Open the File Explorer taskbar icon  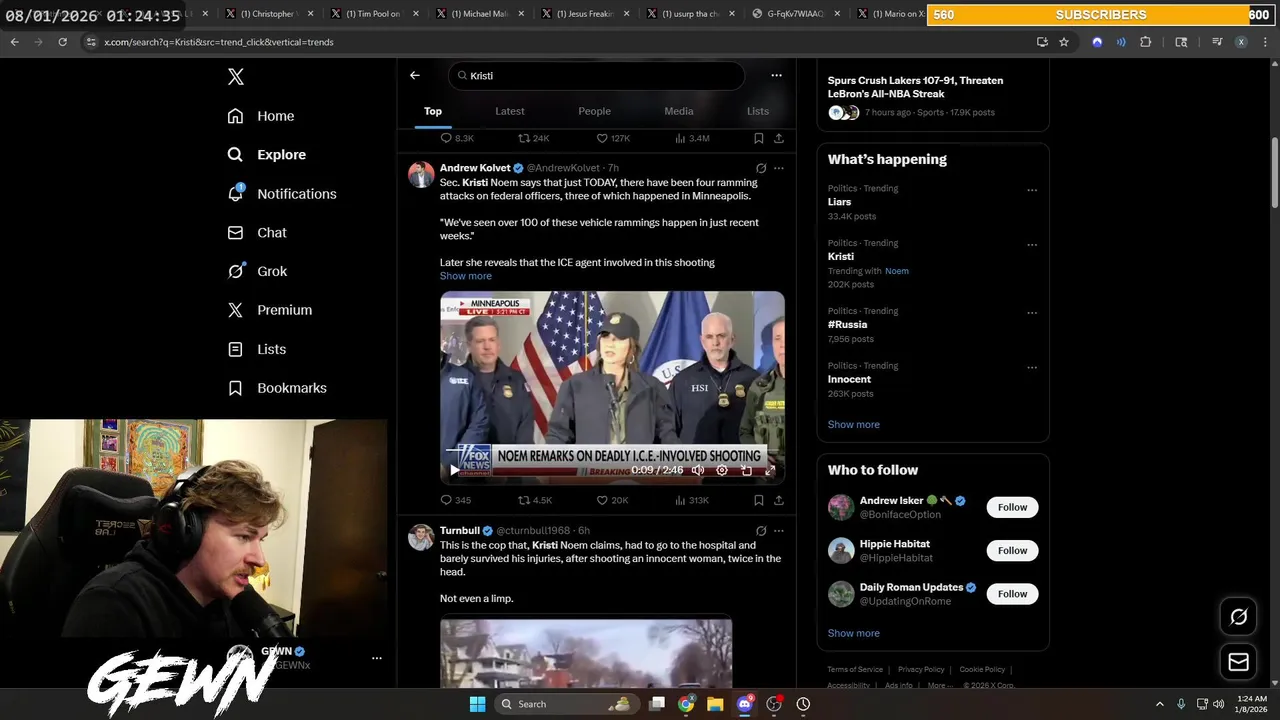tap(715, 704)
